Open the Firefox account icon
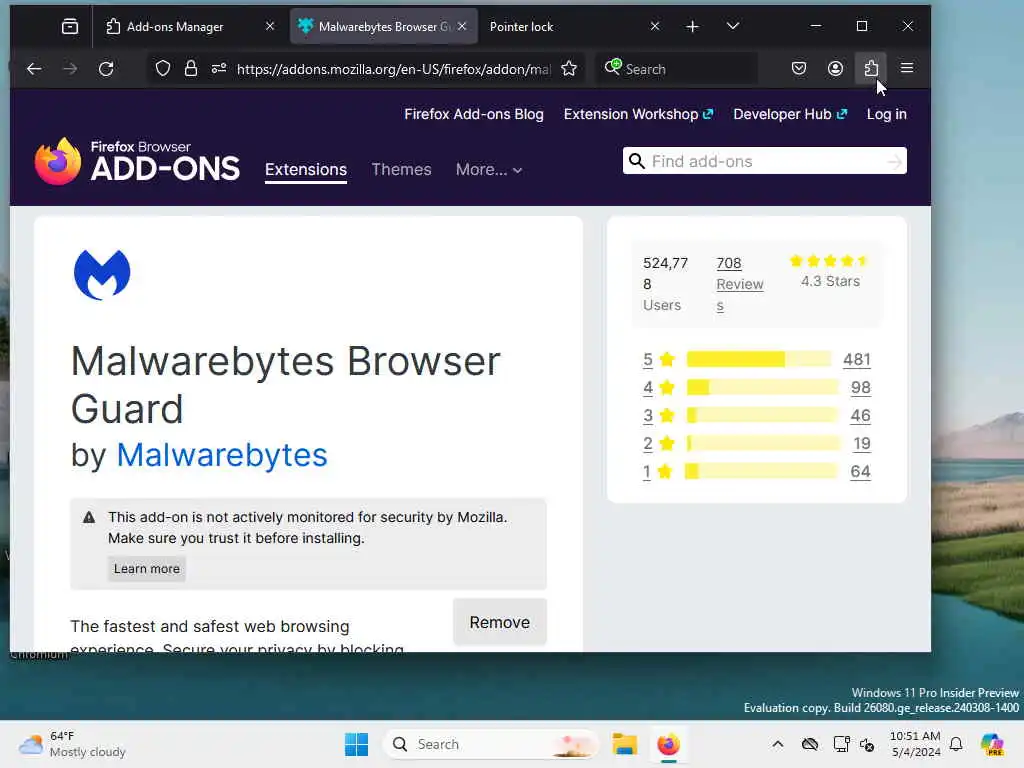The width and height of the screenshot is (1024, 768). [x=835, y=69]
